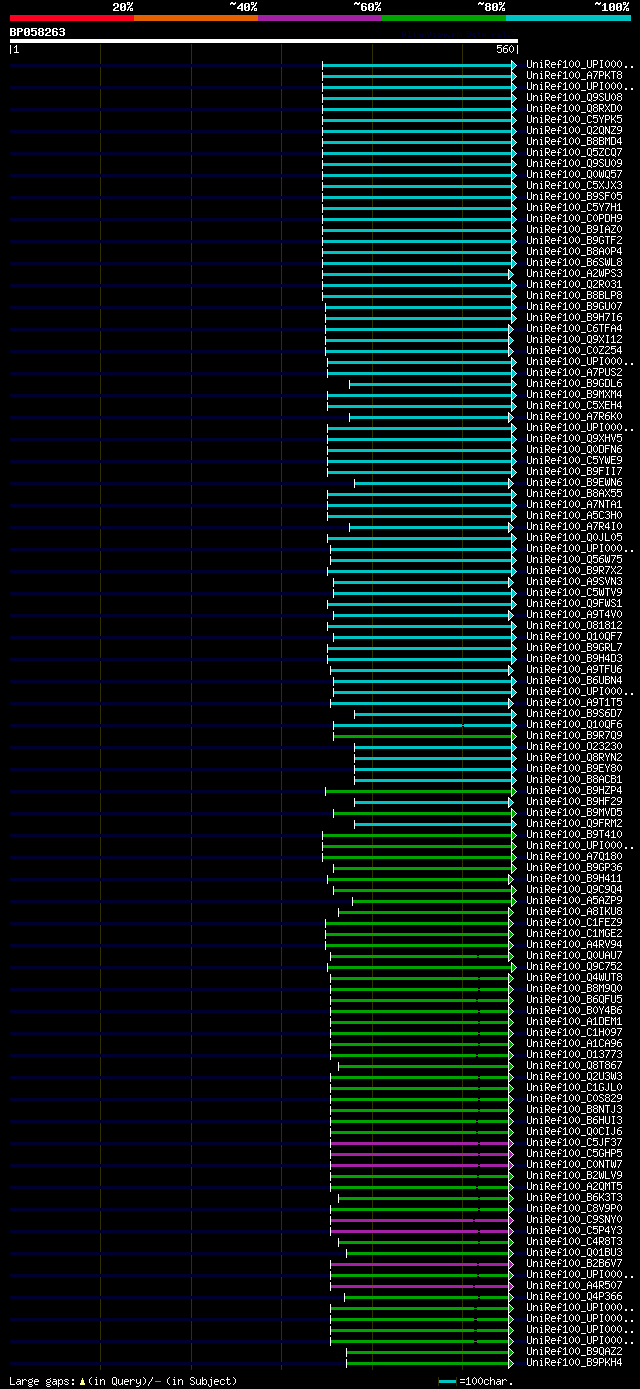Select UniRef100_B9GTF2 label
Screen dimensions: 640x1389
tap(574, 240)
